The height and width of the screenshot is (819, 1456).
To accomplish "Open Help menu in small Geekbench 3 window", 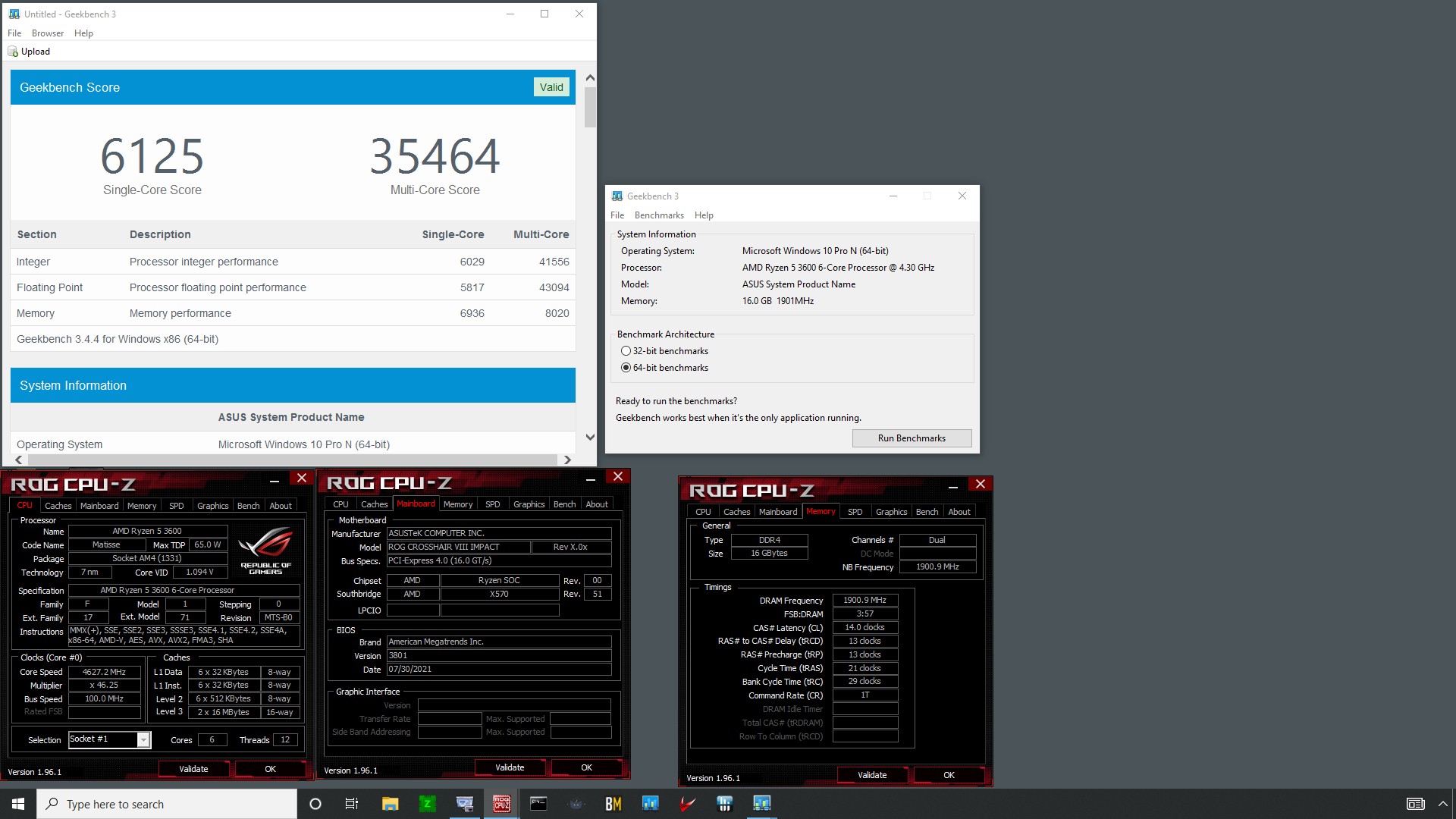I will tap(704, 215).
